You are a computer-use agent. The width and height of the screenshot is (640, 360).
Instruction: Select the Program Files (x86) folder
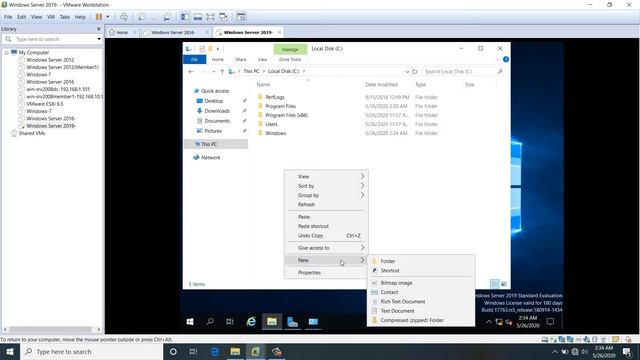pyautogui.click(x=287, y=115)
